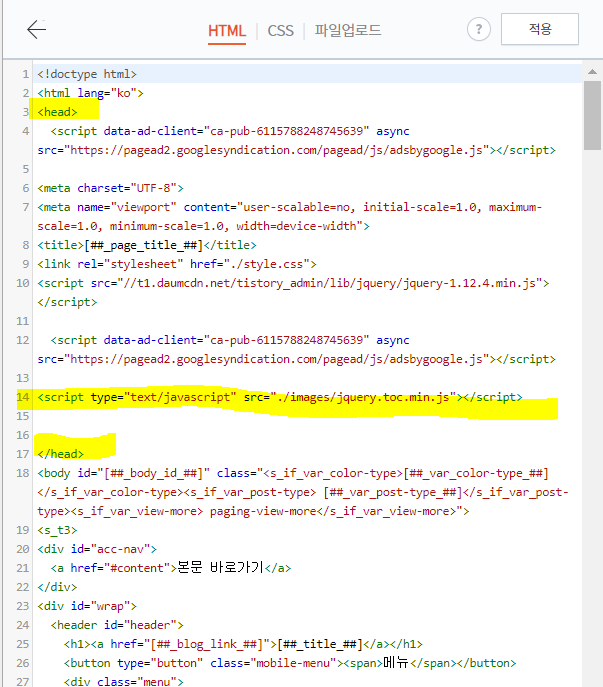Click the stylesheet link line
603x687 pixels.
pos(177,264)
